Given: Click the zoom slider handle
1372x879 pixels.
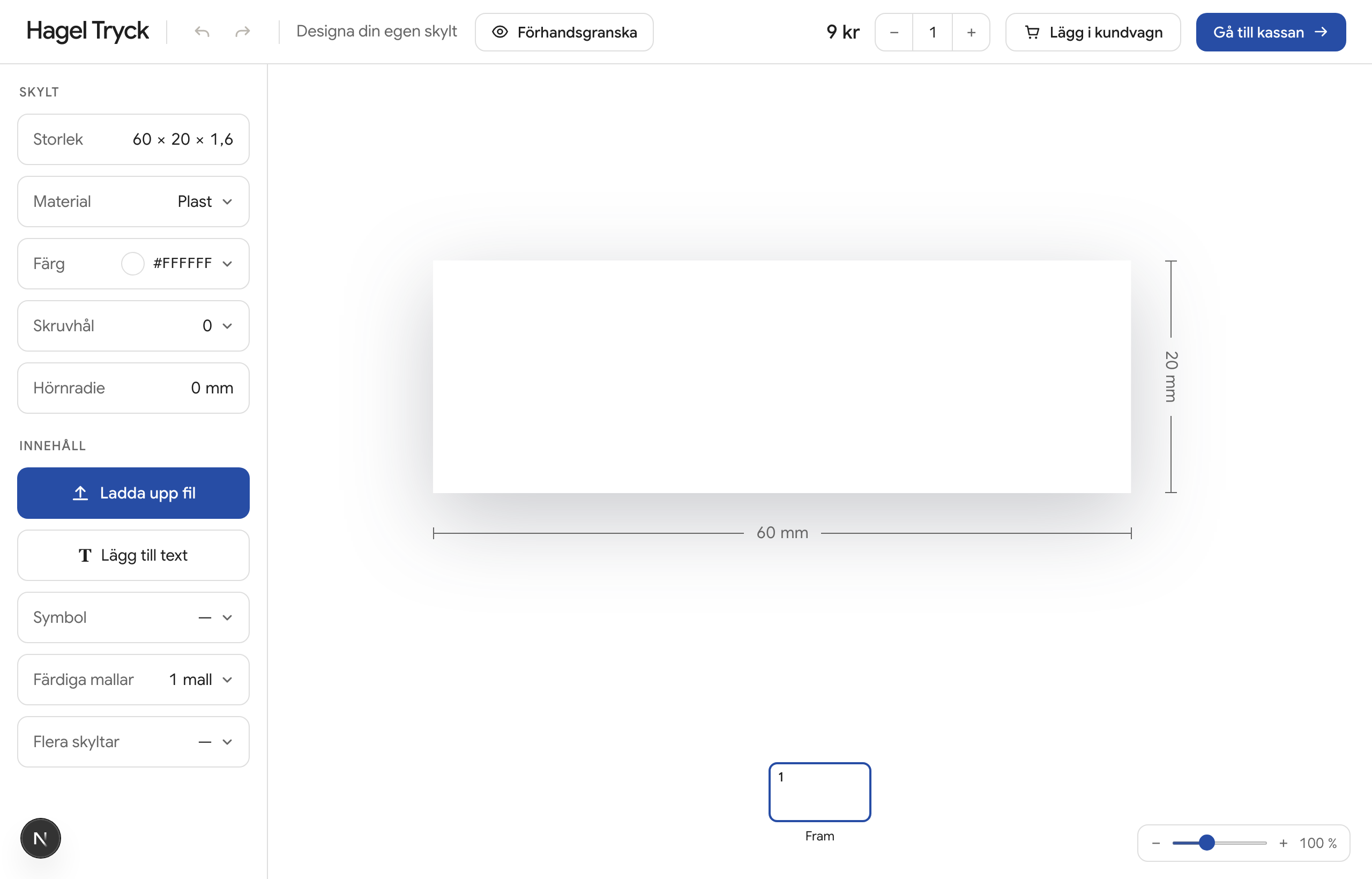Looking at the screenshot, I should point(1206,843).
